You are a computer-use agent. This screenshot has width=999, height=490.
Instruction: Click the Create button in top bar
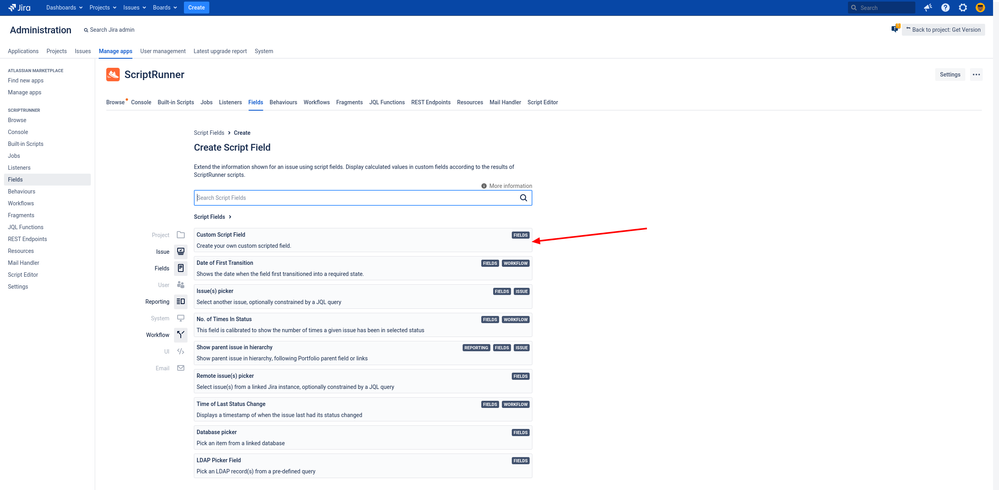click(196, 8)
